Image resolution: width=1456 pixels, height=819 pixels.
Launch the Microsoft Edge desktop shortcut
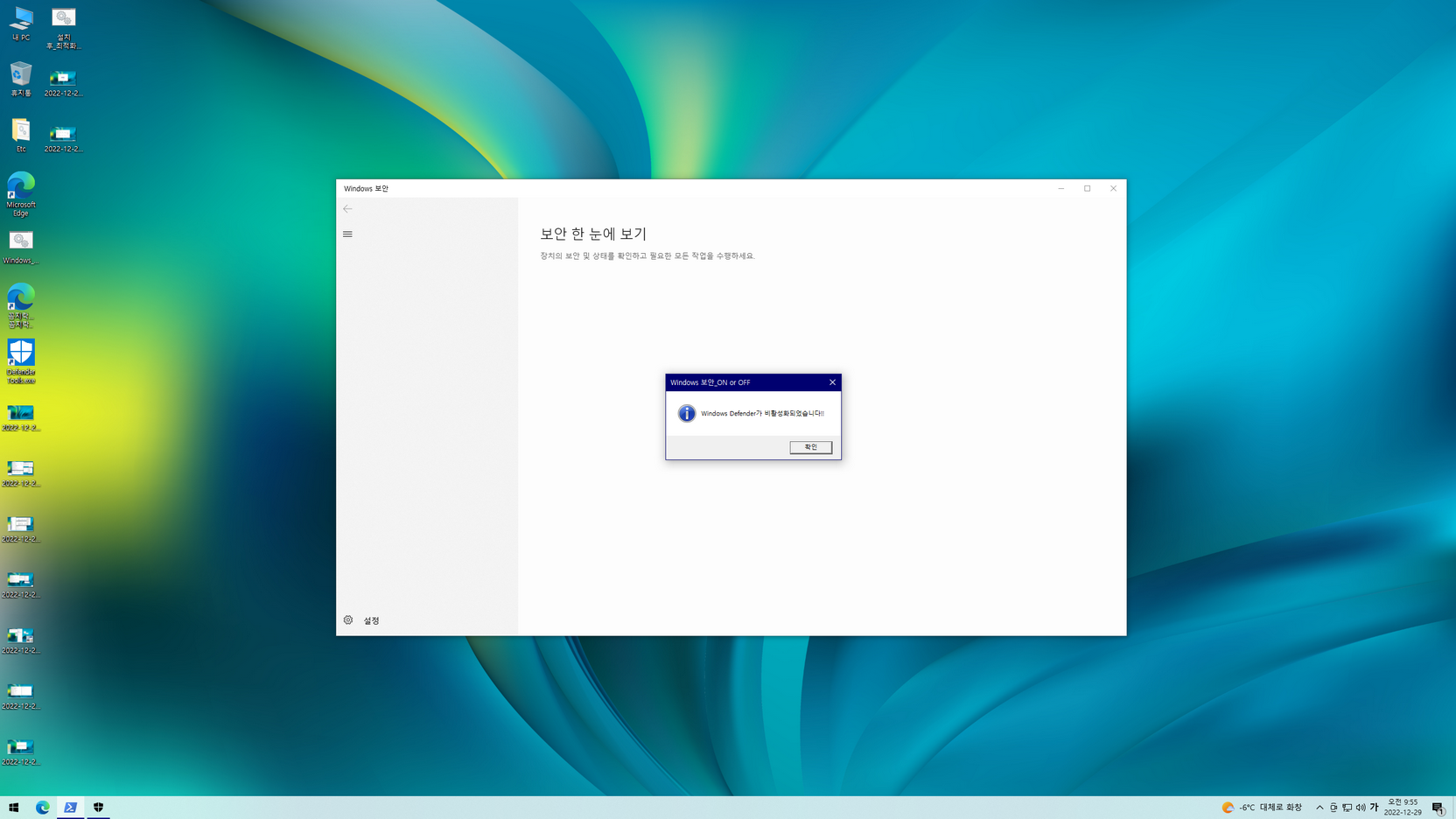(21, 194)
